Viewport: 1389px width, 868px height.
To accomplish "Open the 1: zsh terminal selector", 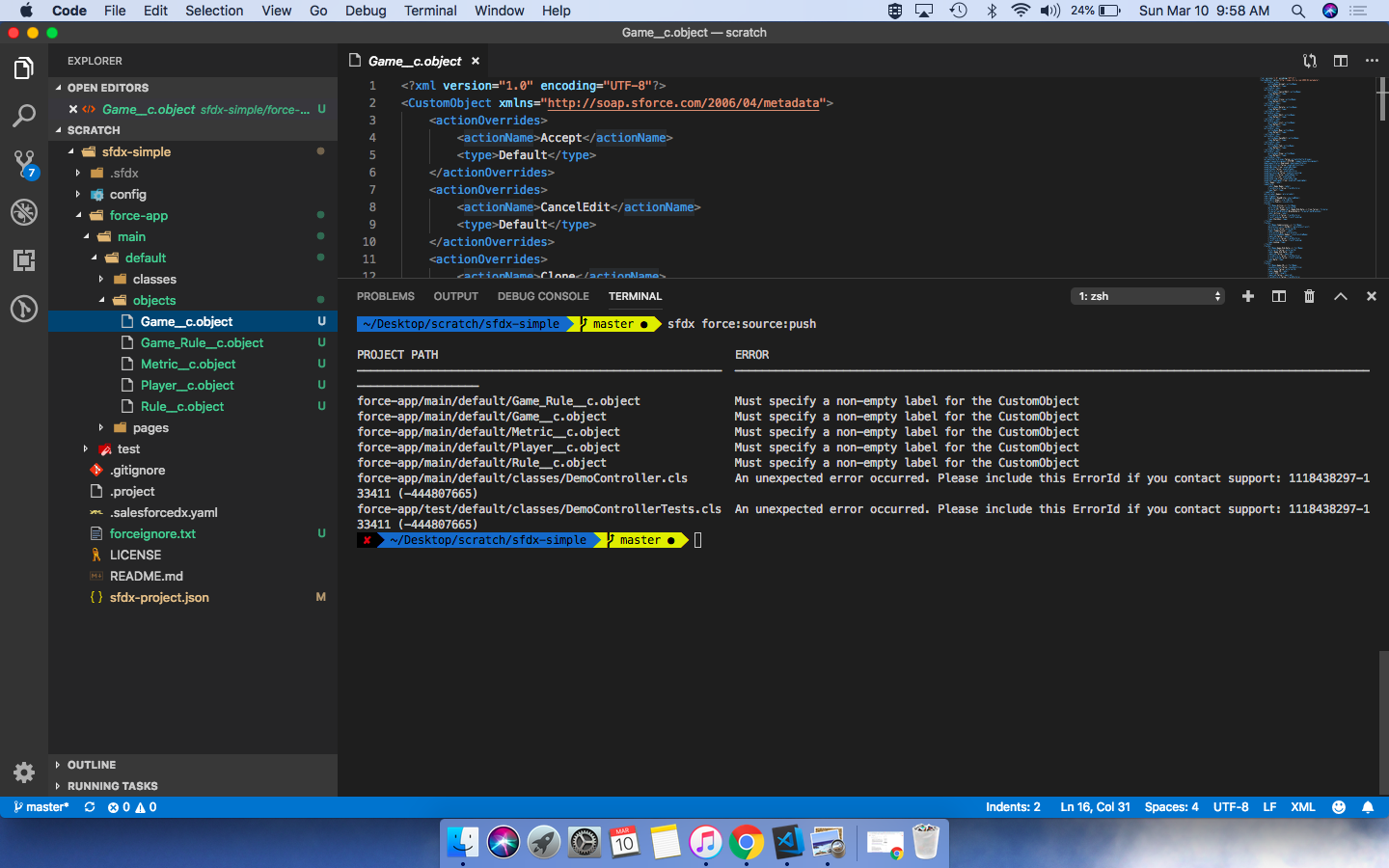I will pyautogui.click(x=1147, y=296).
